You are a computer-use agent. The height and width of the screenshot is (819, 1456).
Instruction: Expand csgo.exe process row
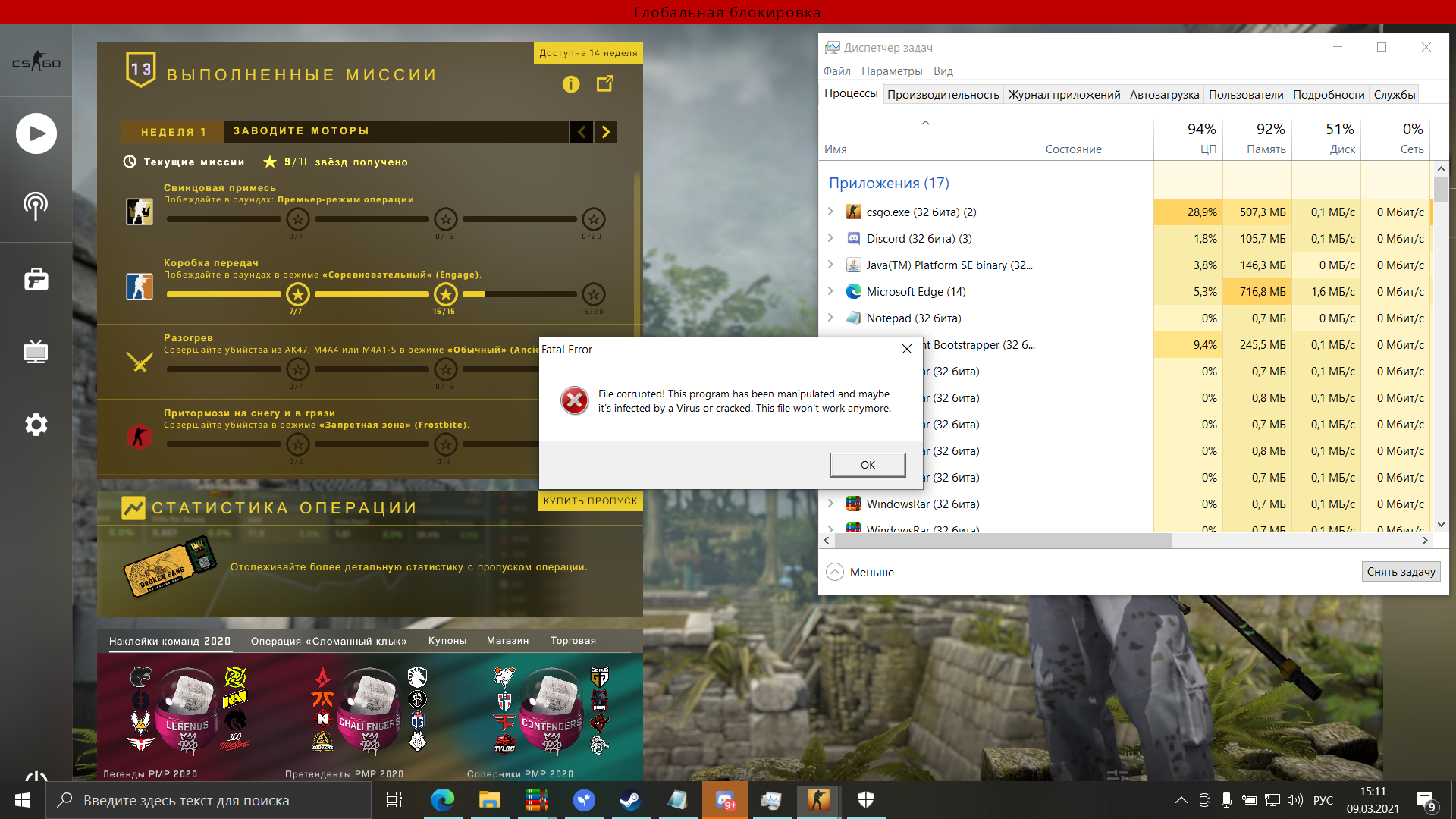pos(830,212)
